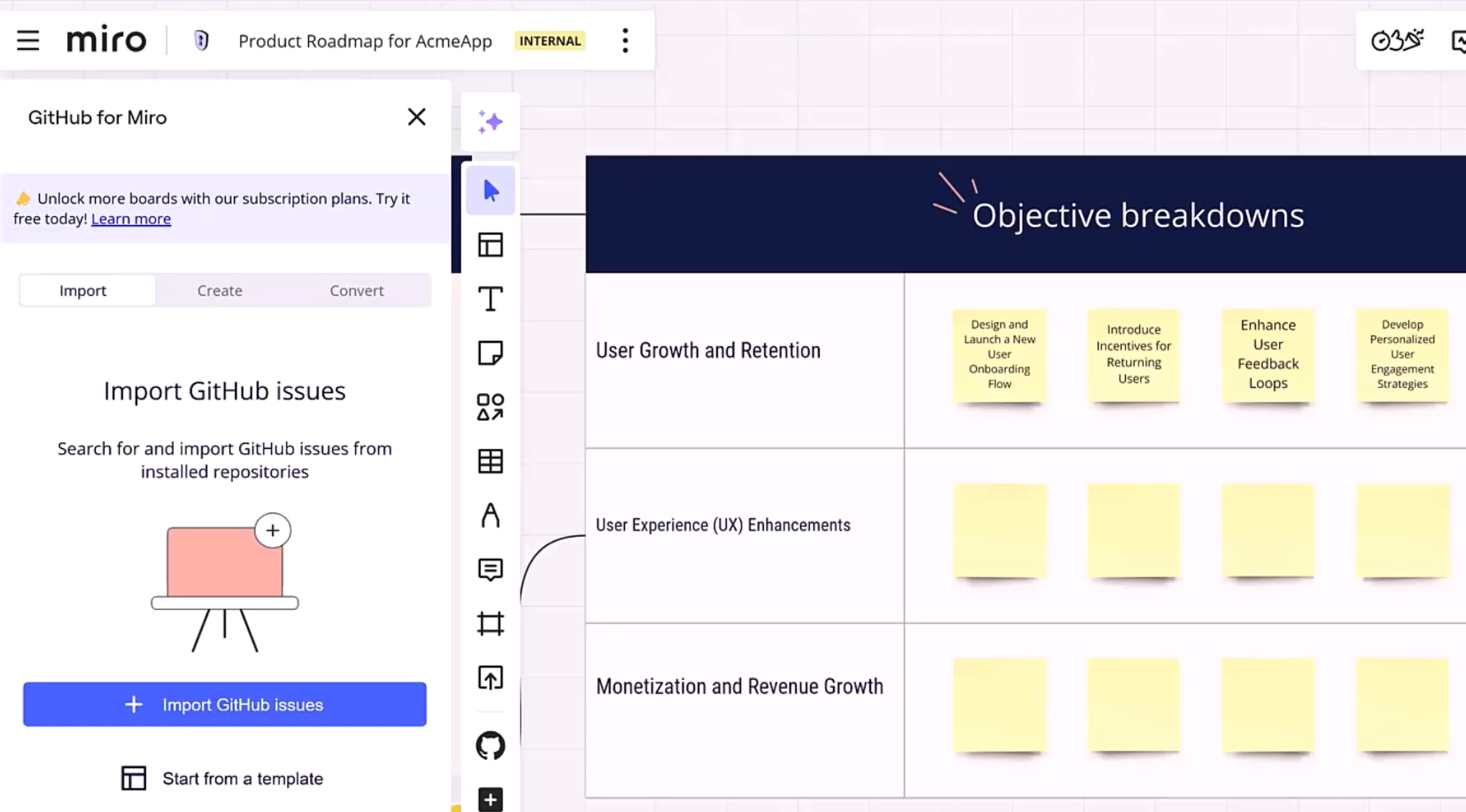Select the cursor selection tool

pos(490,191)
